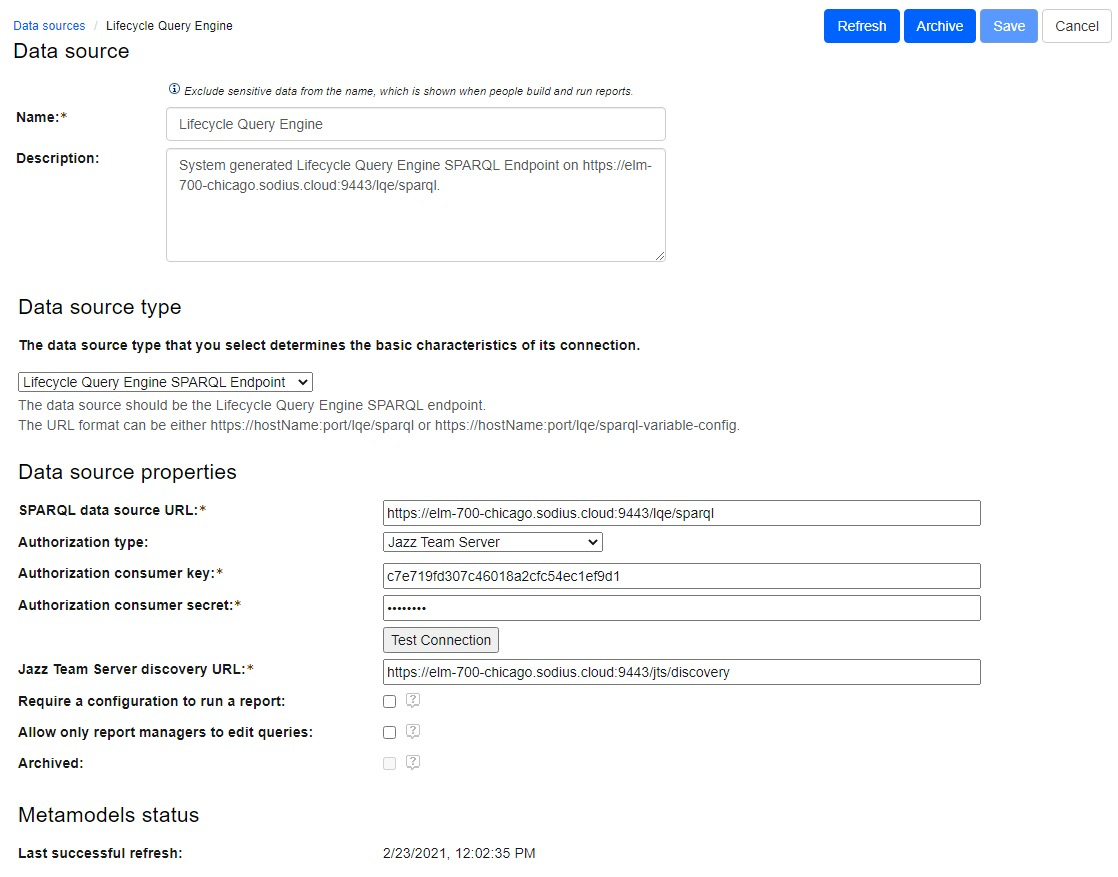Screen dimensions: 1118x877
Task: Click the info icon above Name field
Action: pos(174,89)
